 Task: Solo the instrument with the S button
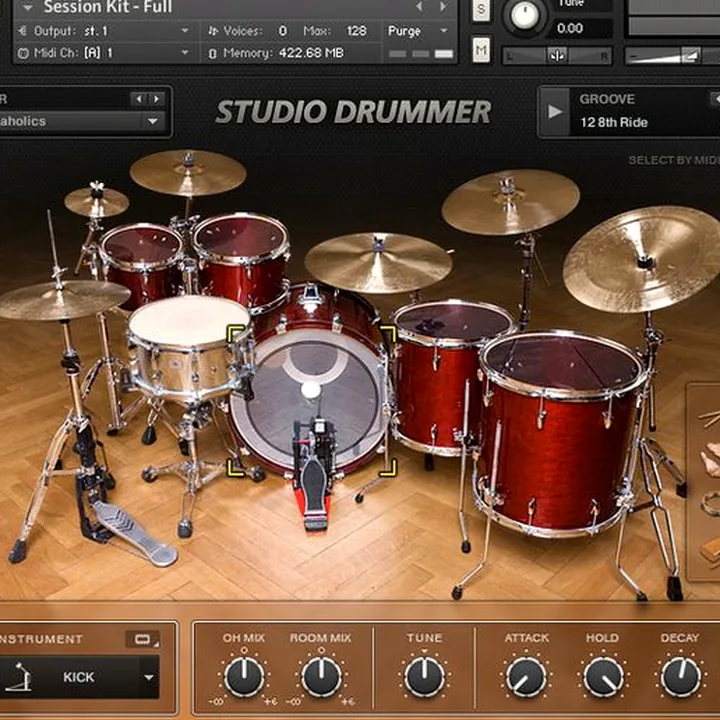(x=481, y=10)
